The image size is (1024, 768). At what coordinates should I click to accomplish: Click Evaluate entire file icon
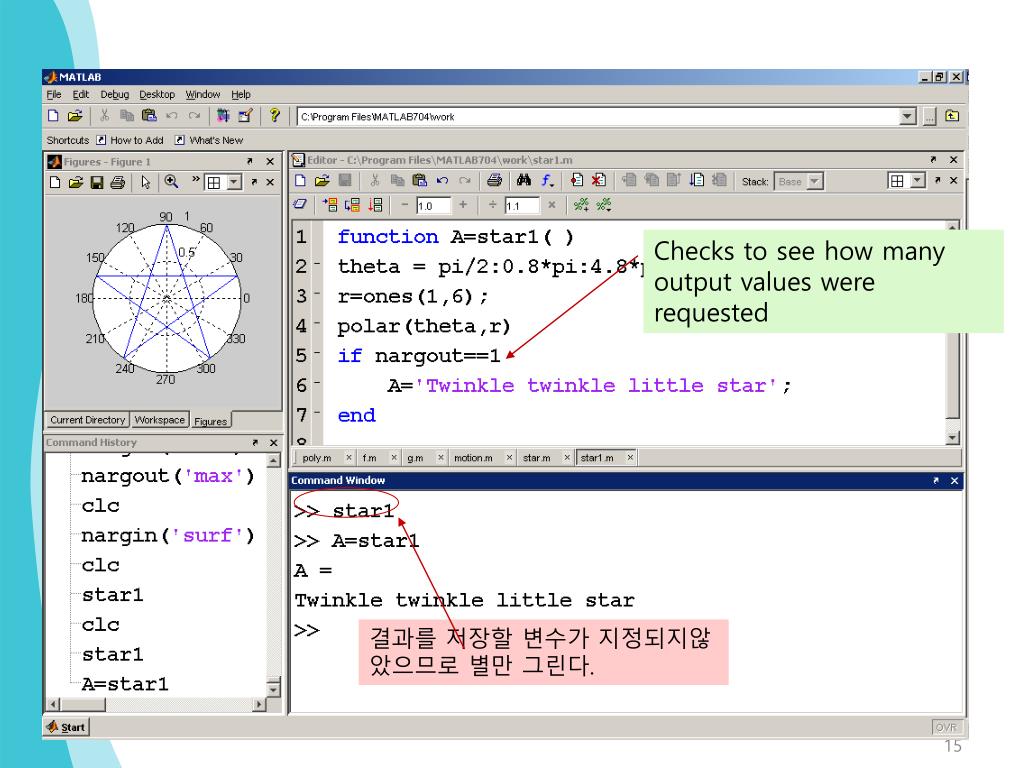pyautogui.click(x=376, y=205)
